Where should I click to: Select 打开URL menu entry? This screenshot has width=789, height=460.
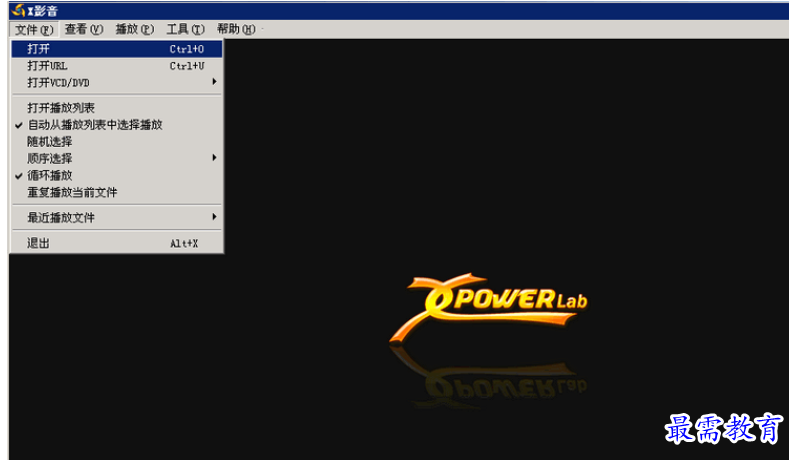[x=117, y=66]
